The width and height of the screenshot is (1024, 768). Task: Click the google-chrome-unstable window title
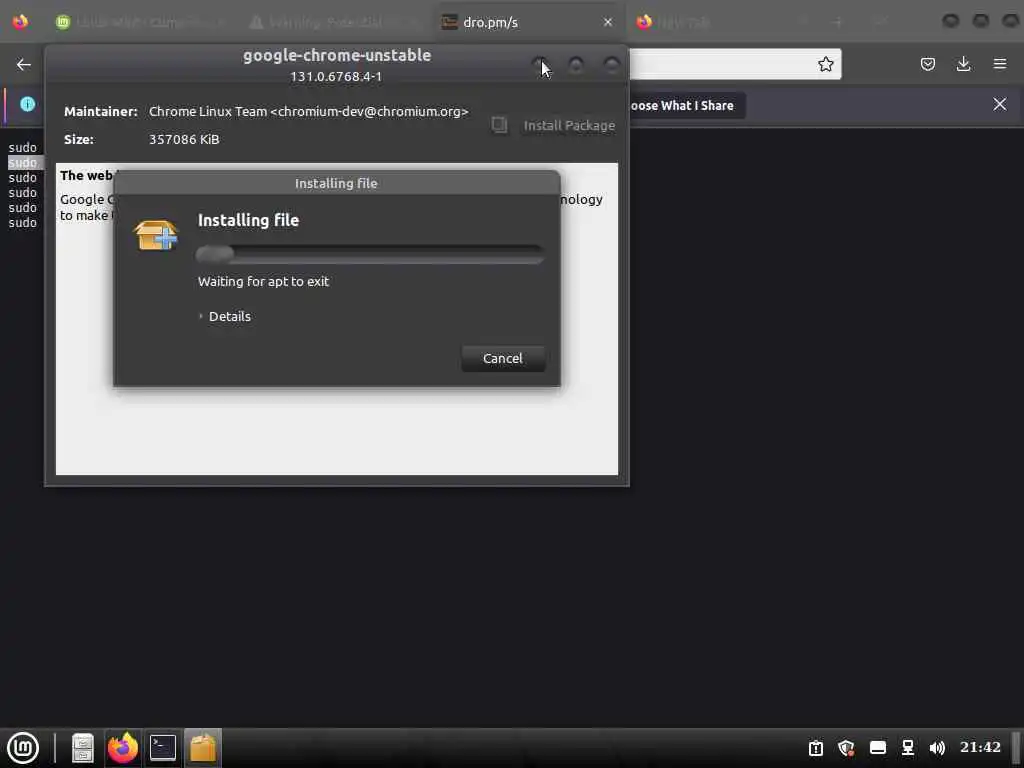tap(337, 56)
